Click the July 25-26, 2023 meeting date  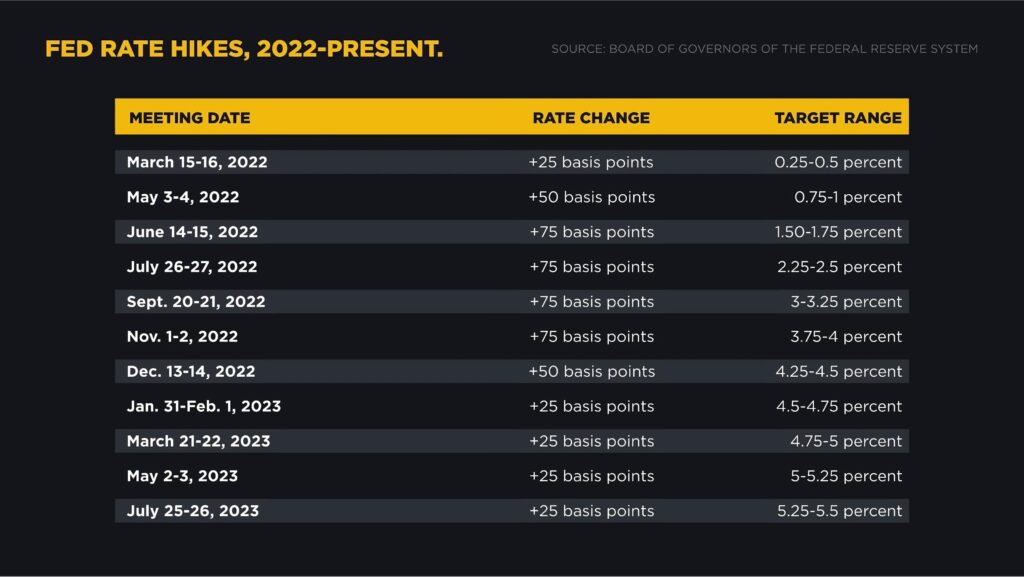pyautogui.click(x=193, y=511)
